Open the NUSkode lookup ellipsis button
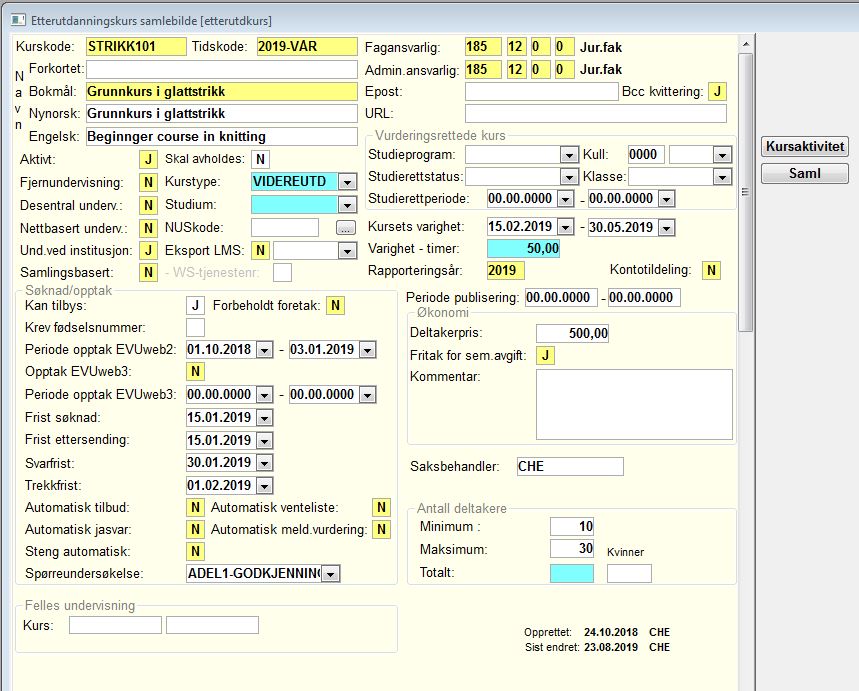859x691 pixels. pos(345,228)
